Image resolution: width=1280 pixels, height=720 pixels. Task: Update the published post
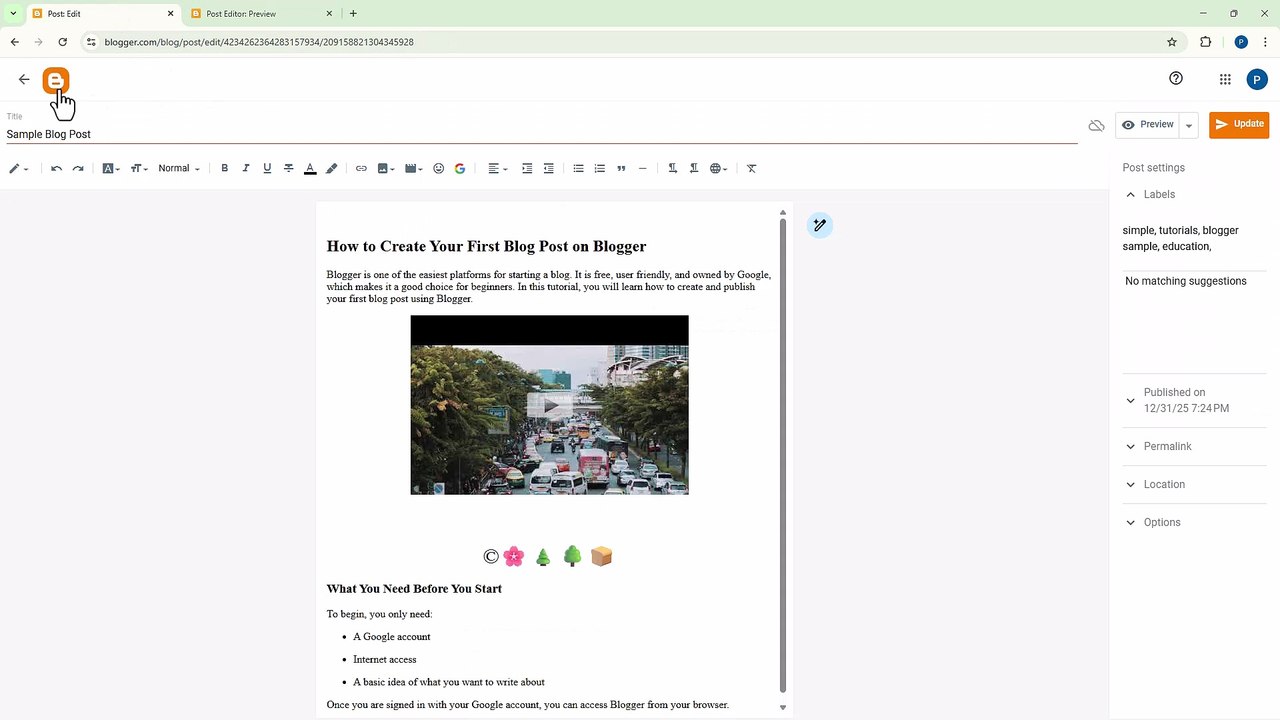pyautogui.click(x=1239, y=124)
